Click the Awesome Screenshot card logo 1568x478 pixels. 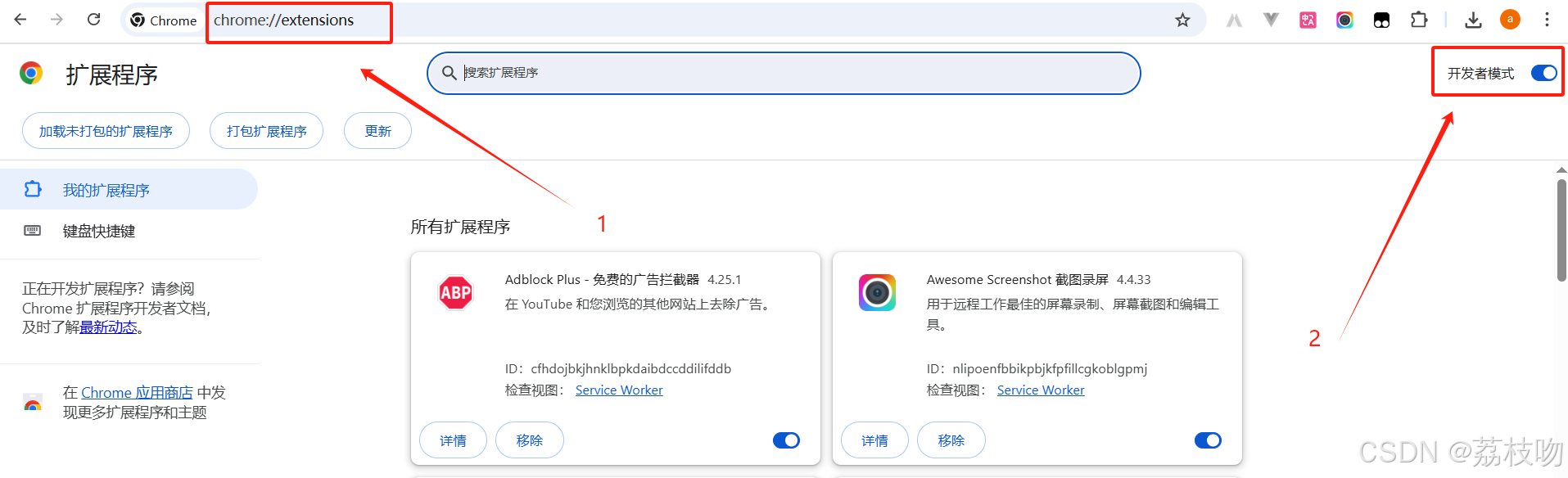click(x=877, y=292)
